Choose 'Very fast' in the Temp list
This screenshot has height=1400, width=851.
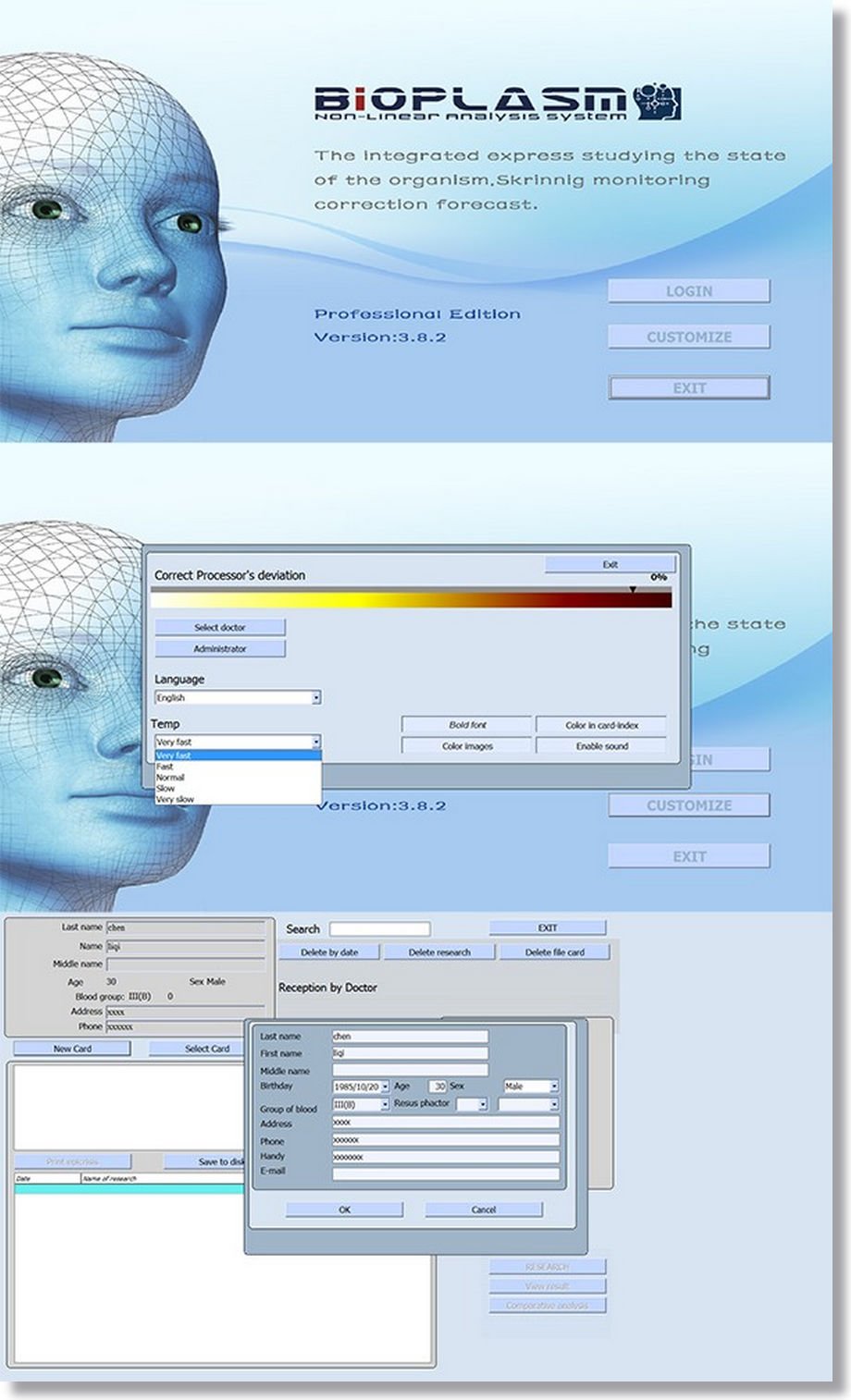(x=238, y=755)
